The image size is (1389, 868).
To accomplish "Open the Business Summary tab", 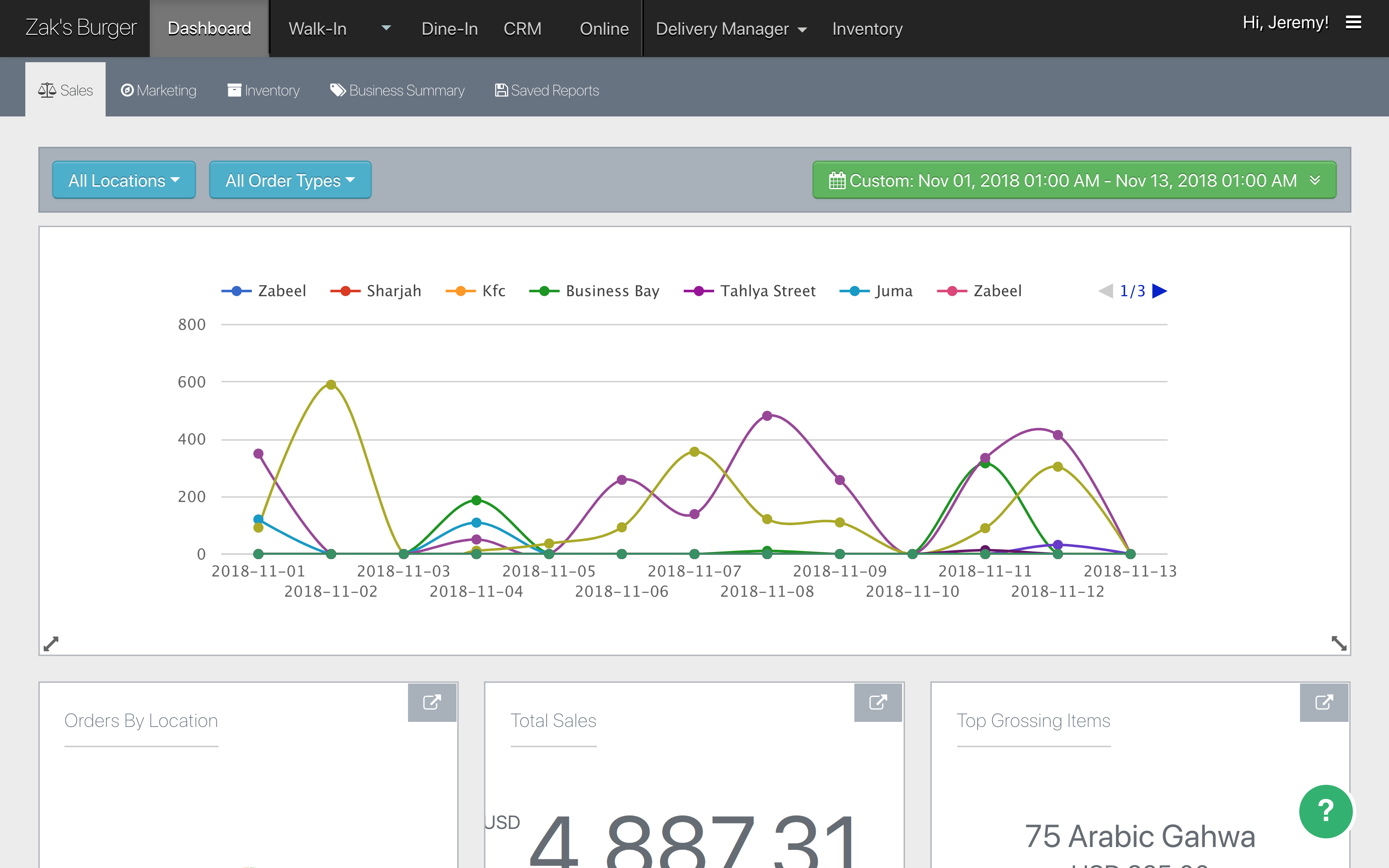I will [x=397, y=91].
